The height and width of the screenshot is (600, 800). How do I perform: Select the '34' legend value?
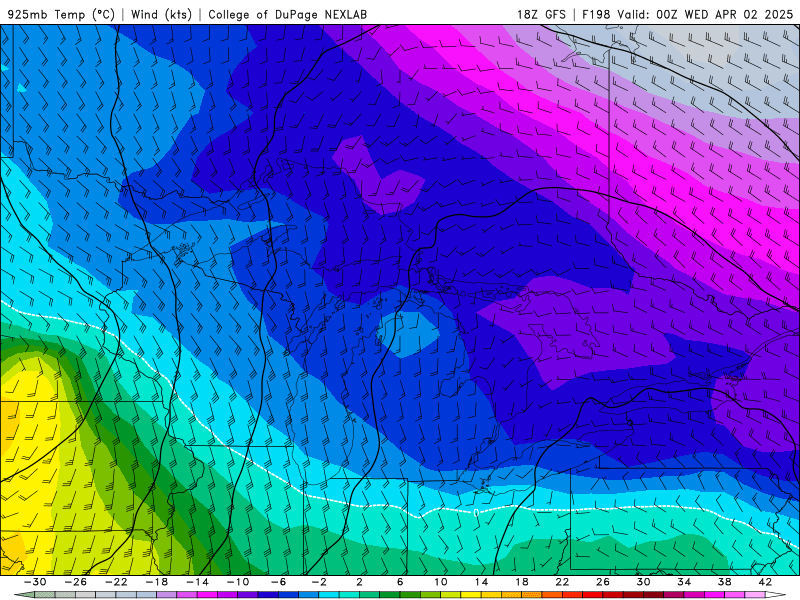pyautogui.click(x=684, y=582)
